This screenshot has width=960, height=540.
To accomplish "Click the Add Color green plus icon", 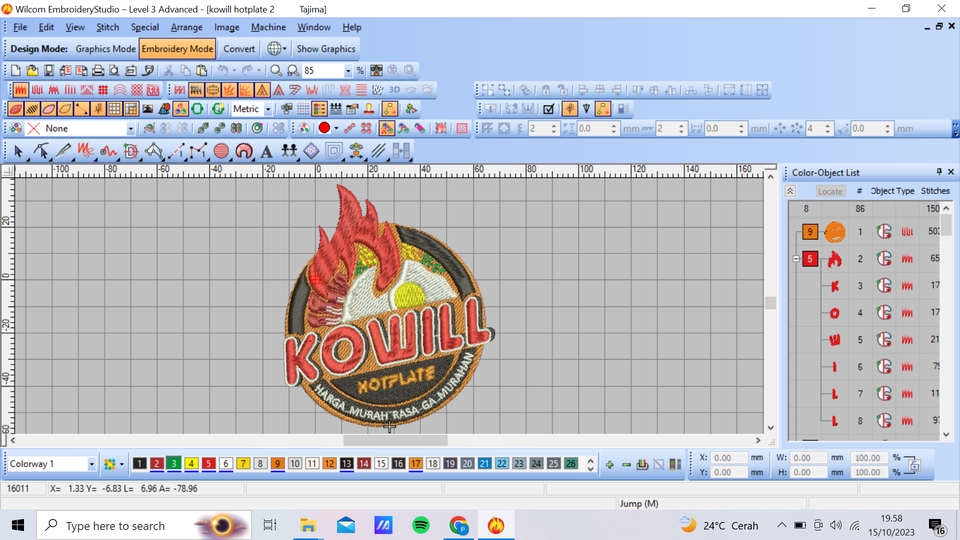I will (609, 465).
